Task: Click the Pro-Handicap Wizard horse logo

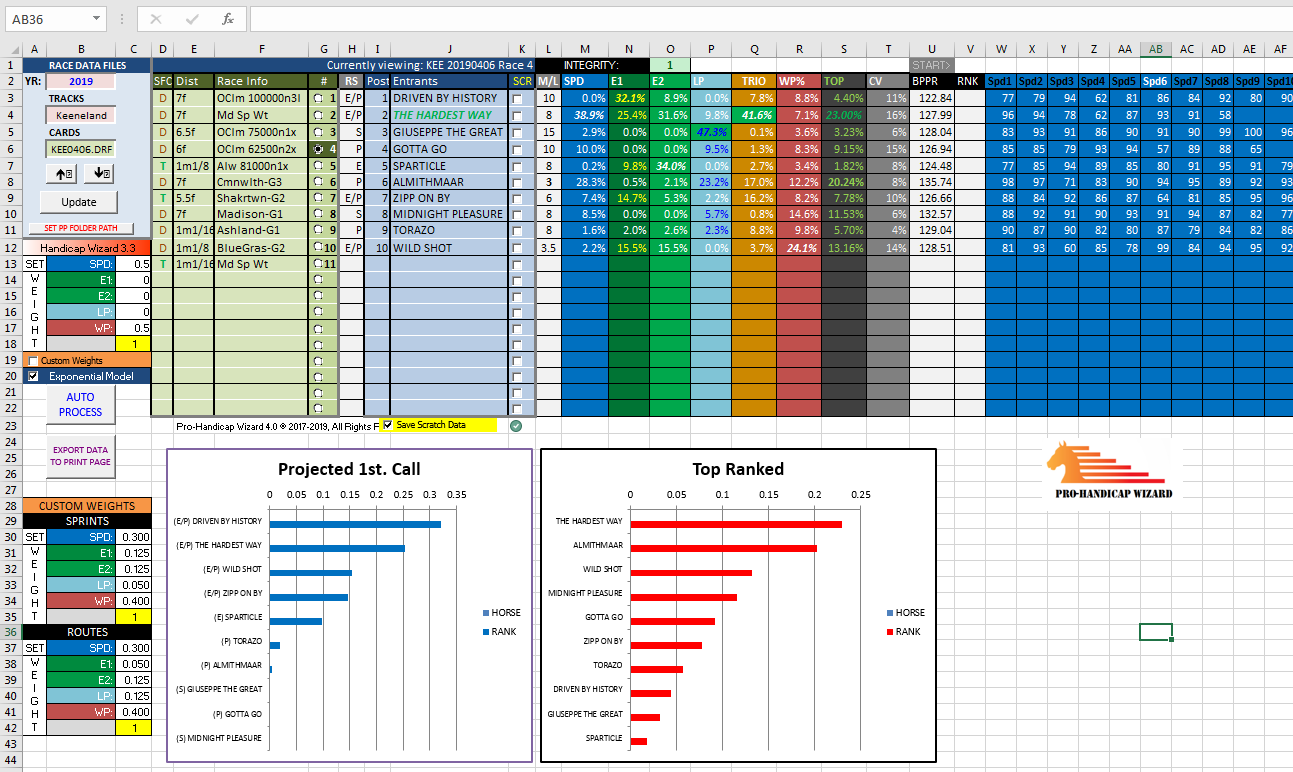Action: pyautogui.click(x=1113, y=472)
